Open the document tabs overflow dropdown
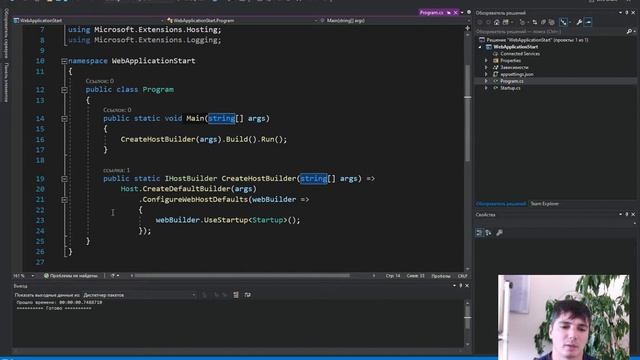 (x=462, y=13)
